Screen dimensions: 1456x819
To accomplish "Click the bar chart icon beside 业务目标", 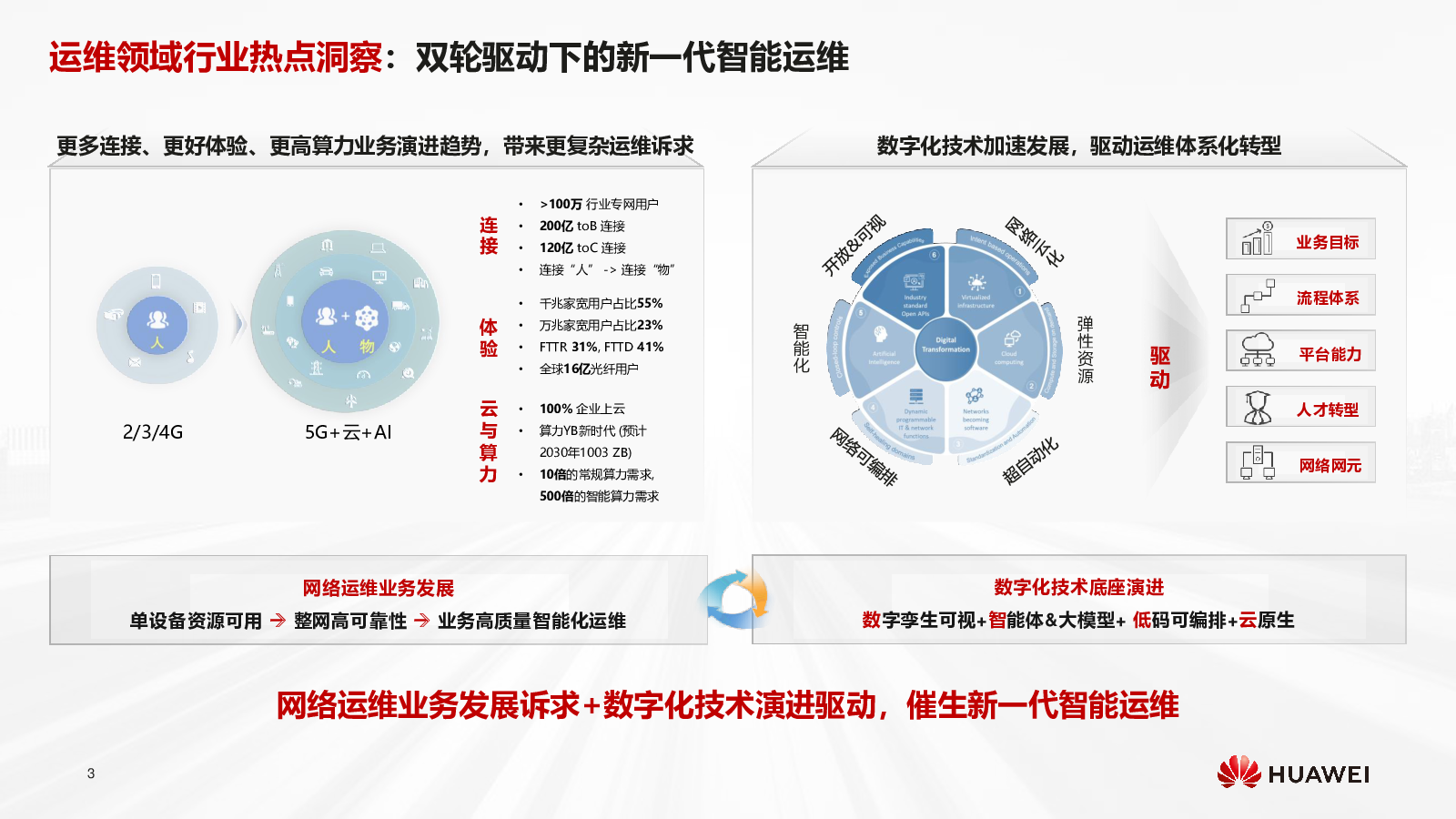I will (1257, 239).
